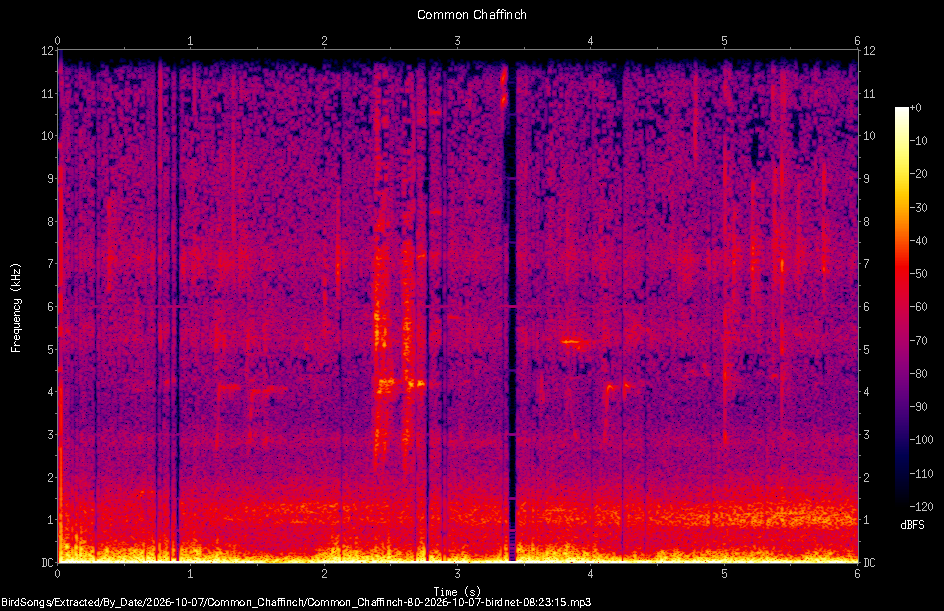The height and width of the screenshot is (611, 944).
Task: Click the file path text at bottom
Action: pyautogui.click(x=296, y=602)
